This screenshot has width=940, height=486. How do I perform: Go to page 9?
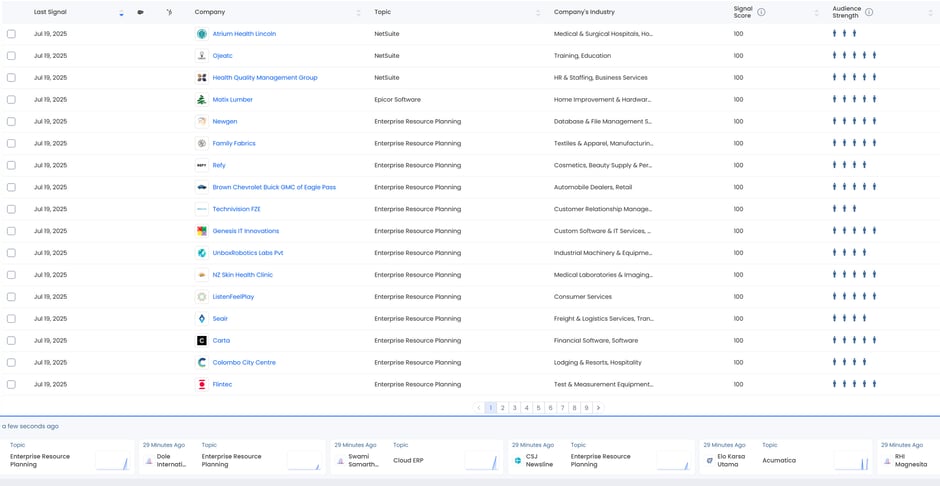click(x=586, y=408)
